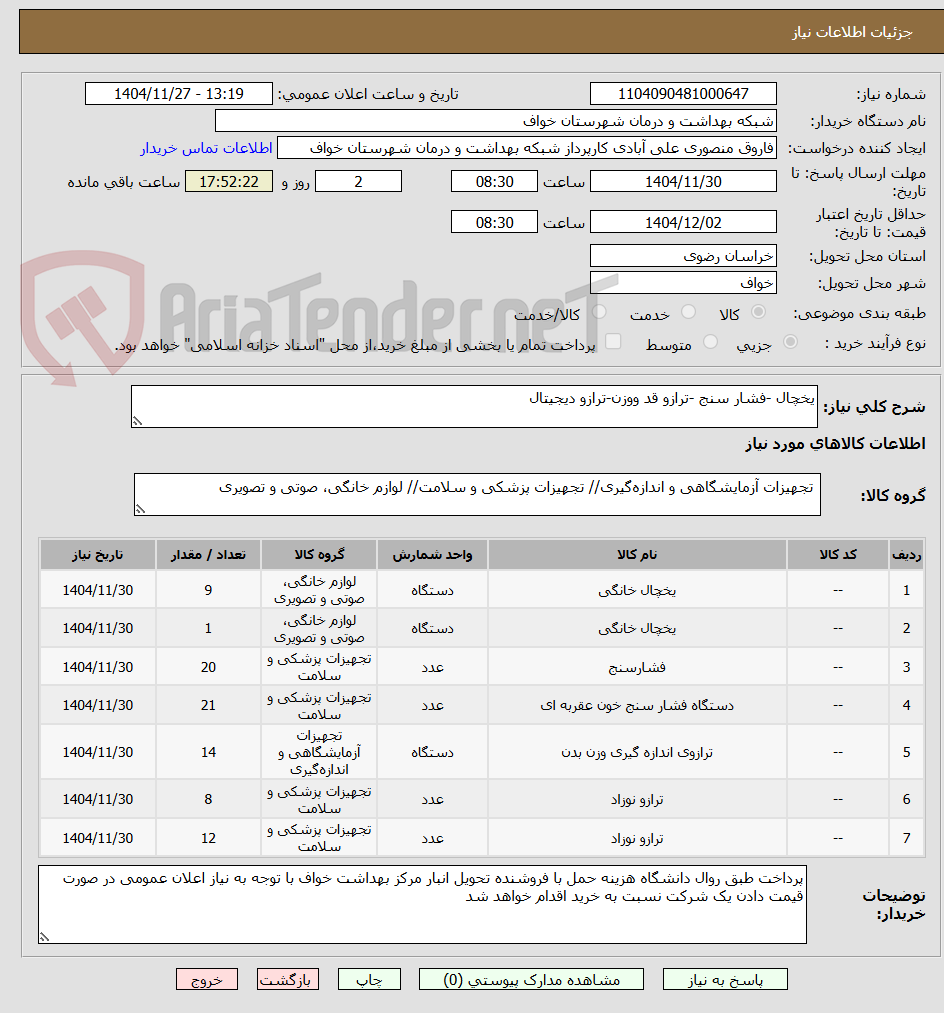Click quantity 12 in row 7
944x1013 pixels.
(208, 838)
